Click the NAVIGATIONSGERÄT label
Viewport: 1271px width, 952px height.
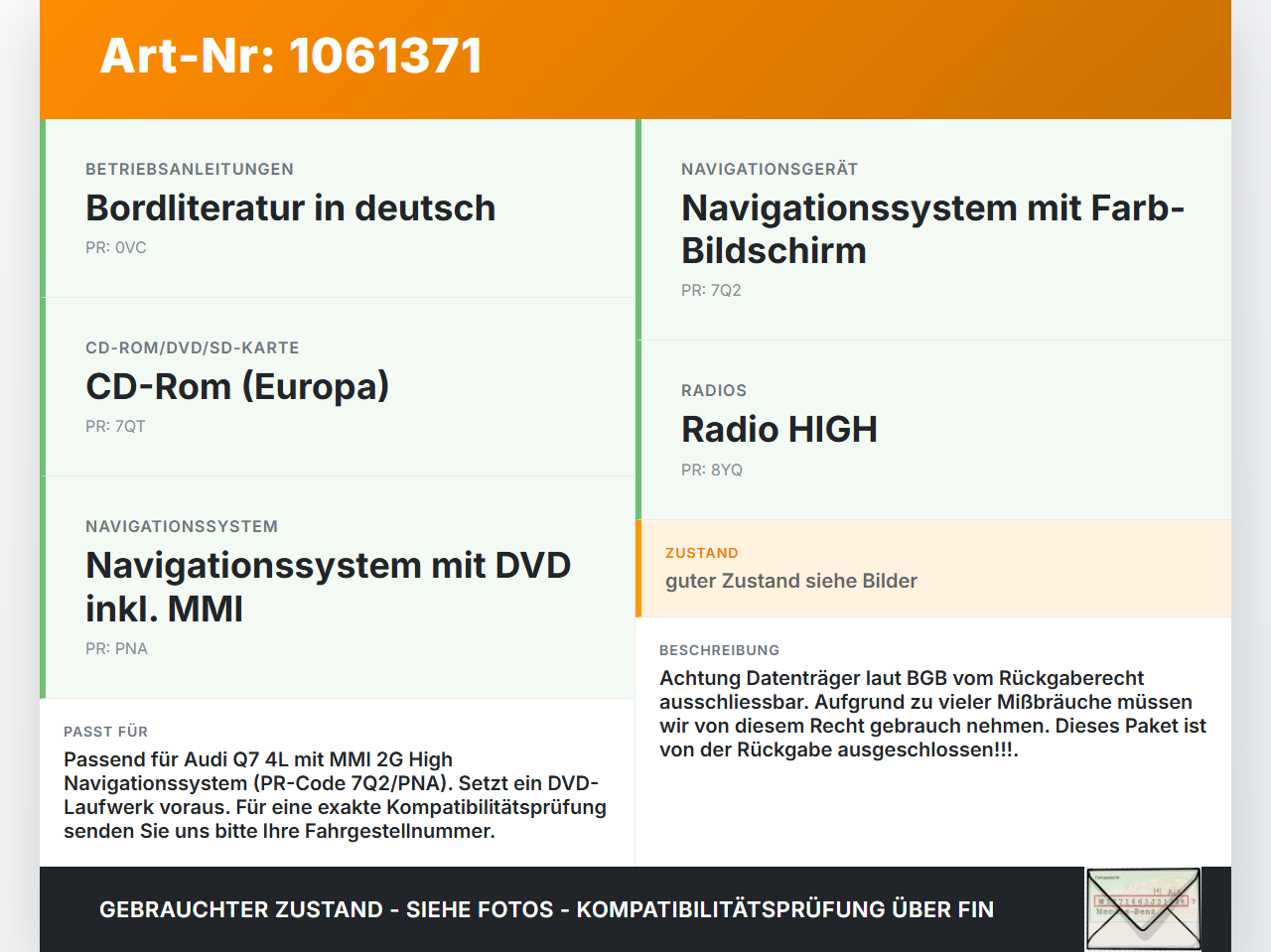click(770, 169)
